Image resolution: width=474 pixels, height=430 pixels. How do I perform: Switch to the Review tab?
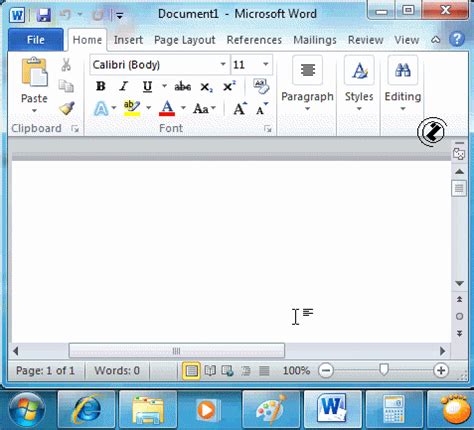366,40
